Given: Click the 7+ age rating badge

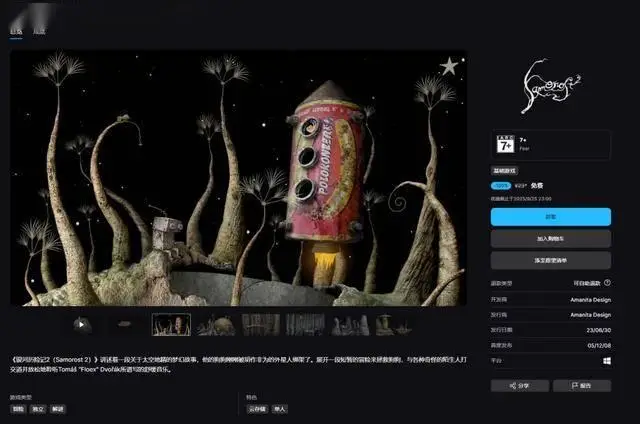Looking at the screenshot, I should click(505, 144).
